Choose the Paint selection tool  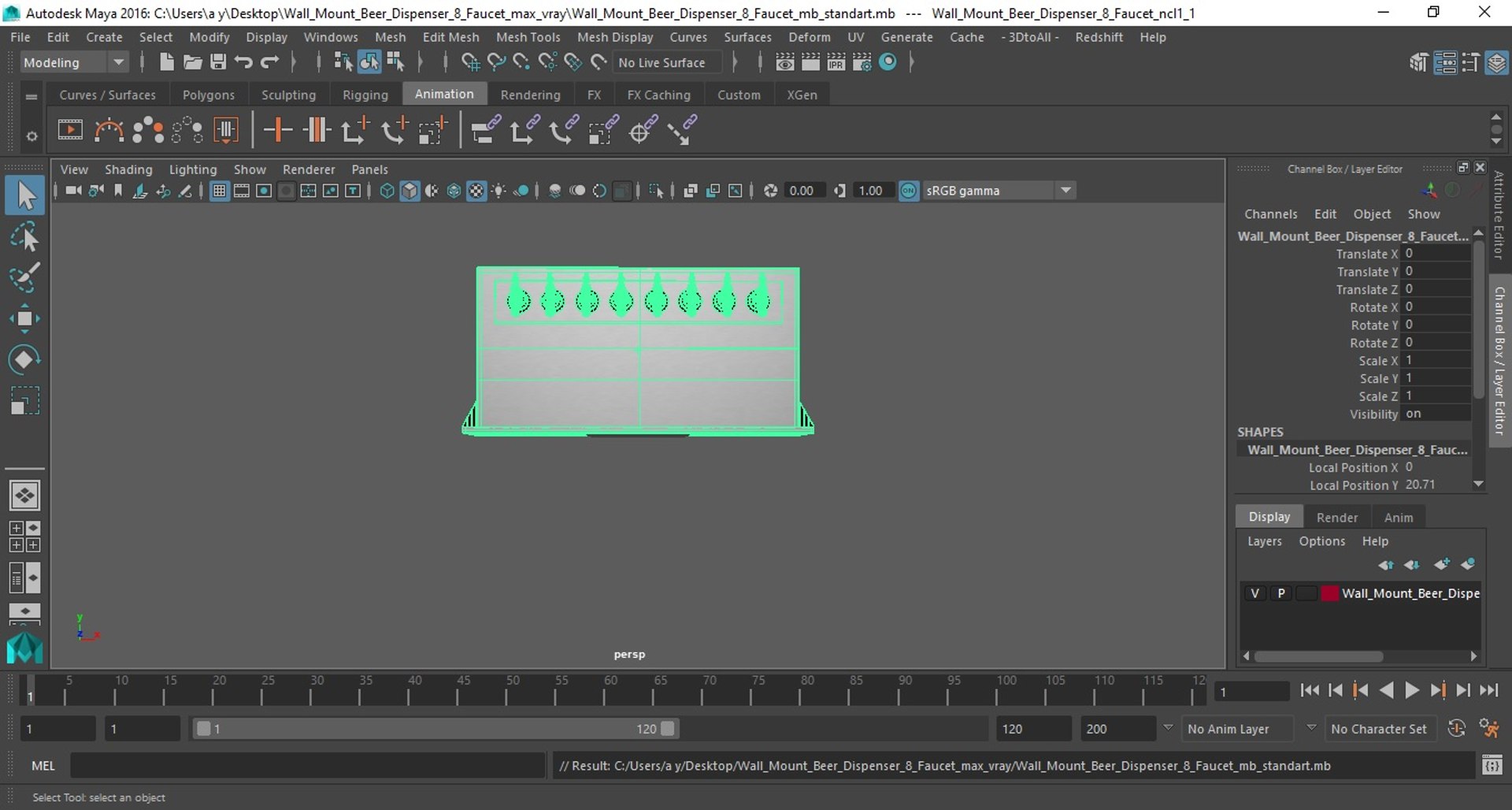click(24, 277)
